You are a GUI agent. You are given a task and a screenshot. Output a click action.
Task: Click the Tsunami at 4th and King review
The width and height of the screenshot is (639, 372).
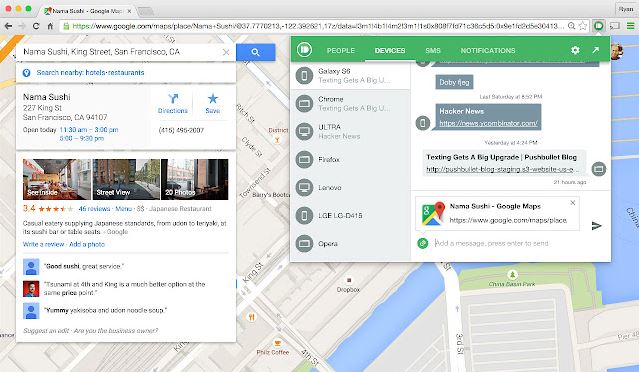pos(124,288)
